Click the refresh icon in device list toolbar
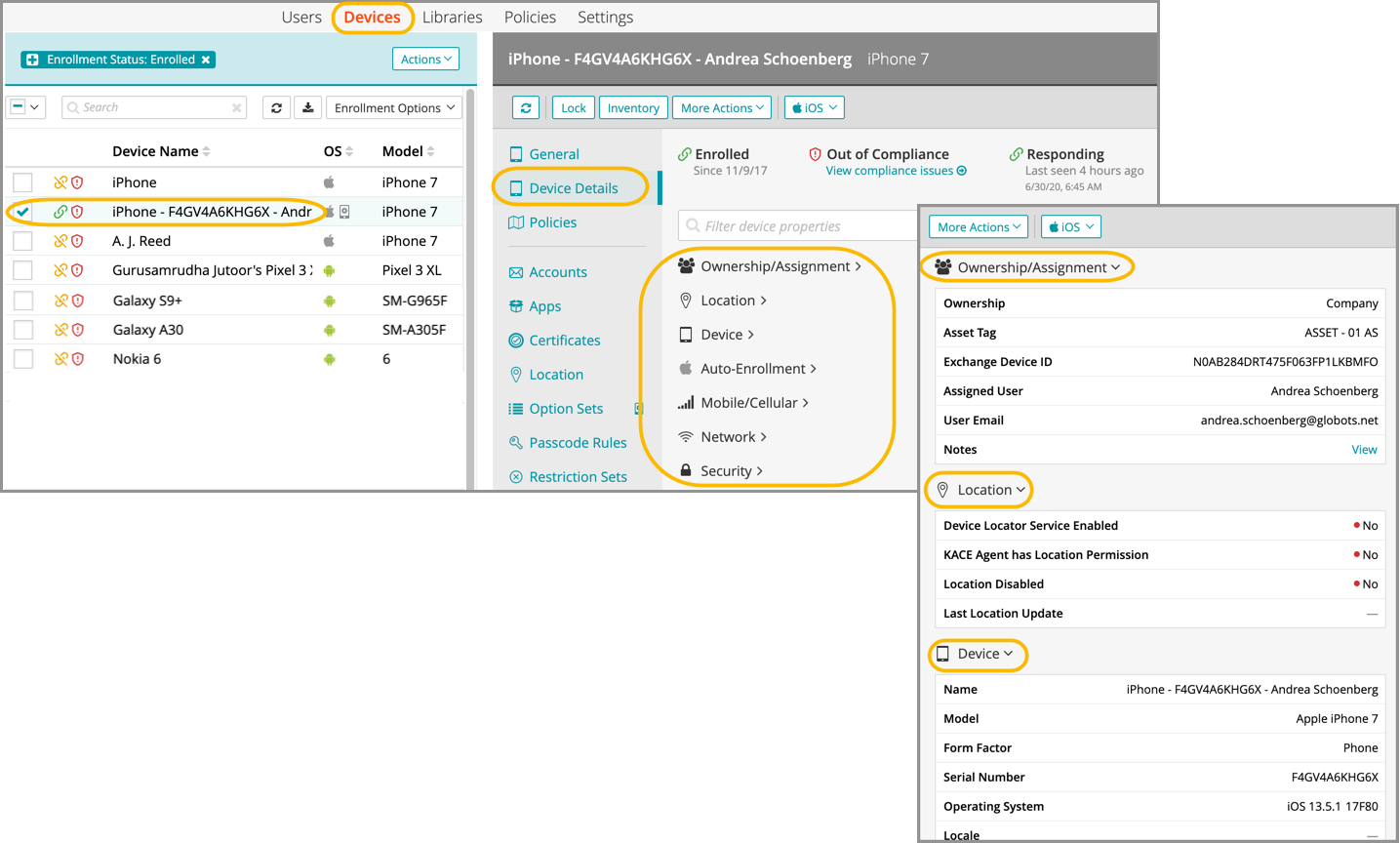The width and height of the screenshot is (1400, 843). (x=277, y=108)
